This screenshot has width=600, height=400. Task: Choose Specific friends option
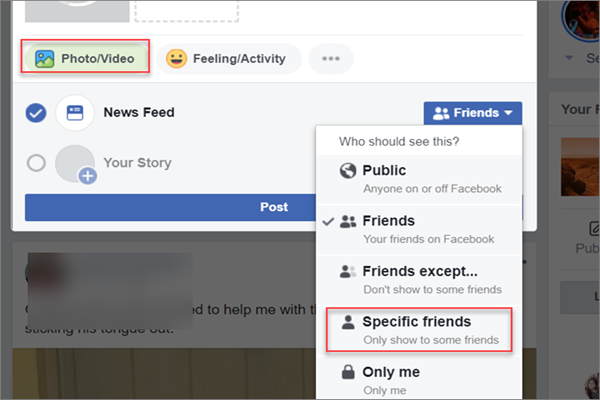(x=419, y=330)
